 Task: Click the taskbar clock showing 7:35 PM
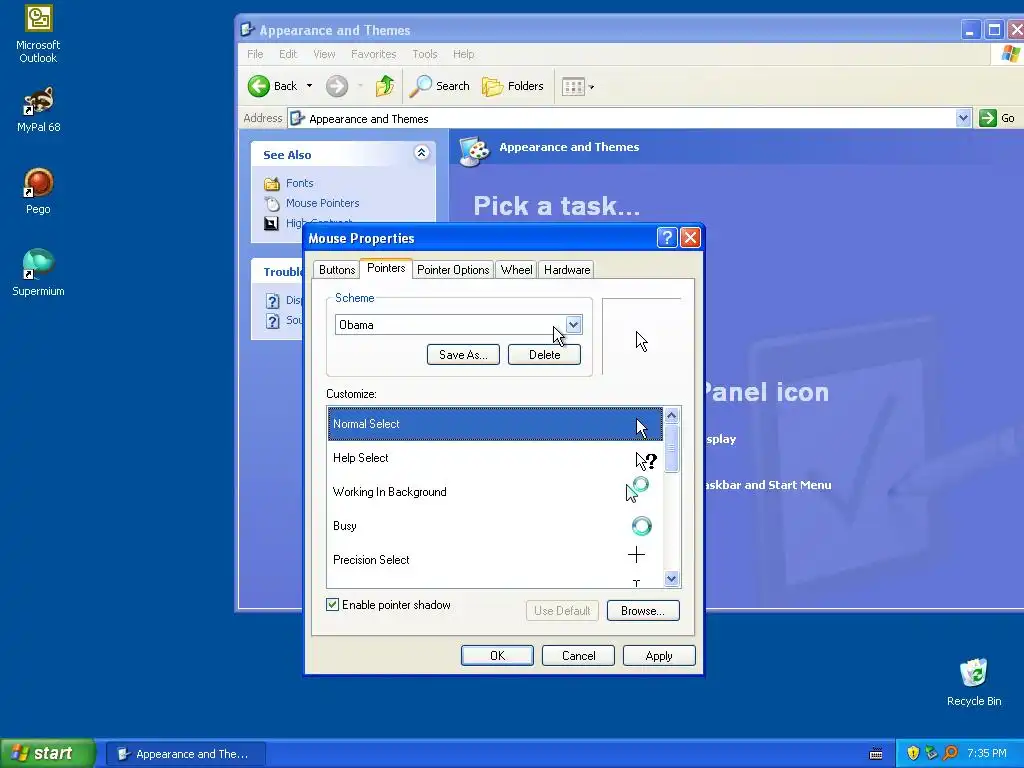(986, 754)
